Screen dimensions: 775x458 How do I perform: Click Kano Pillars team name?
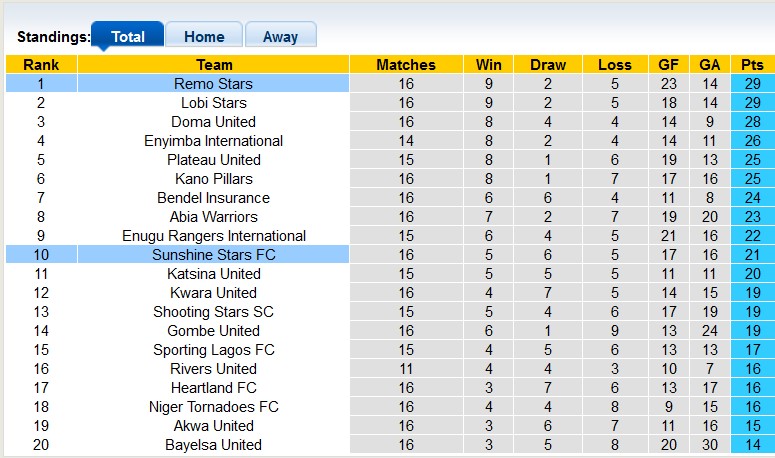point(213,179)
